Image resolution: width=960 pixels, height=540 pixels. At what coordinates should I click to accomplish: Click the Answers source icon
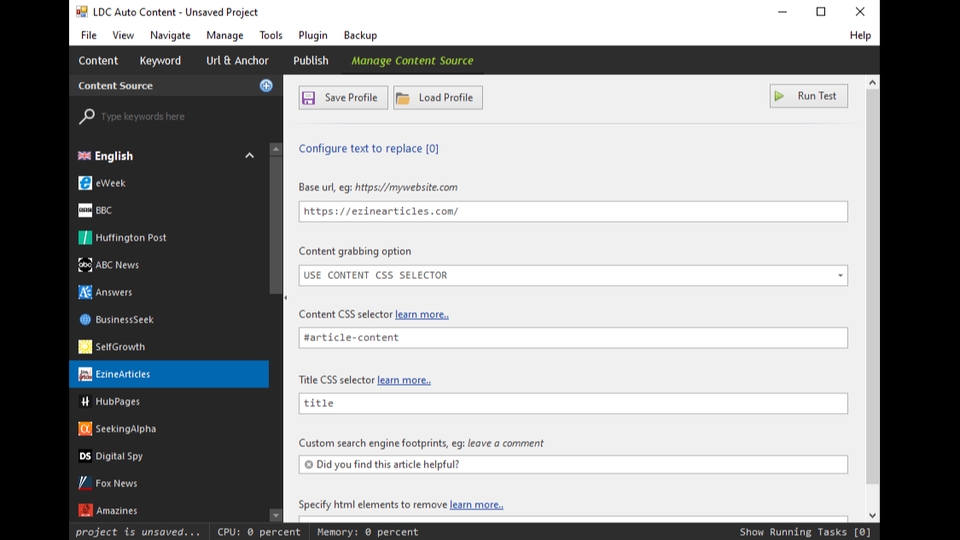(x=85, y=292)
